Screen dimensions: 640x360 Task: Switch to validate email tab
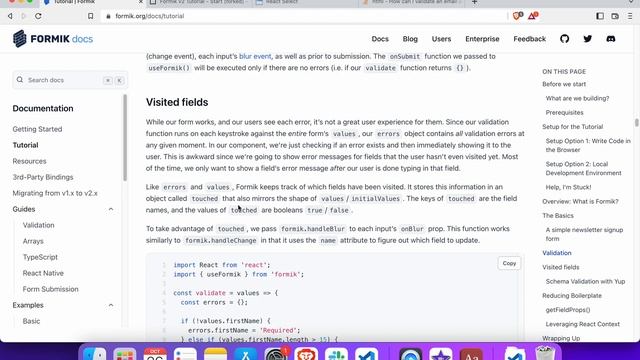tap(412, 2)
